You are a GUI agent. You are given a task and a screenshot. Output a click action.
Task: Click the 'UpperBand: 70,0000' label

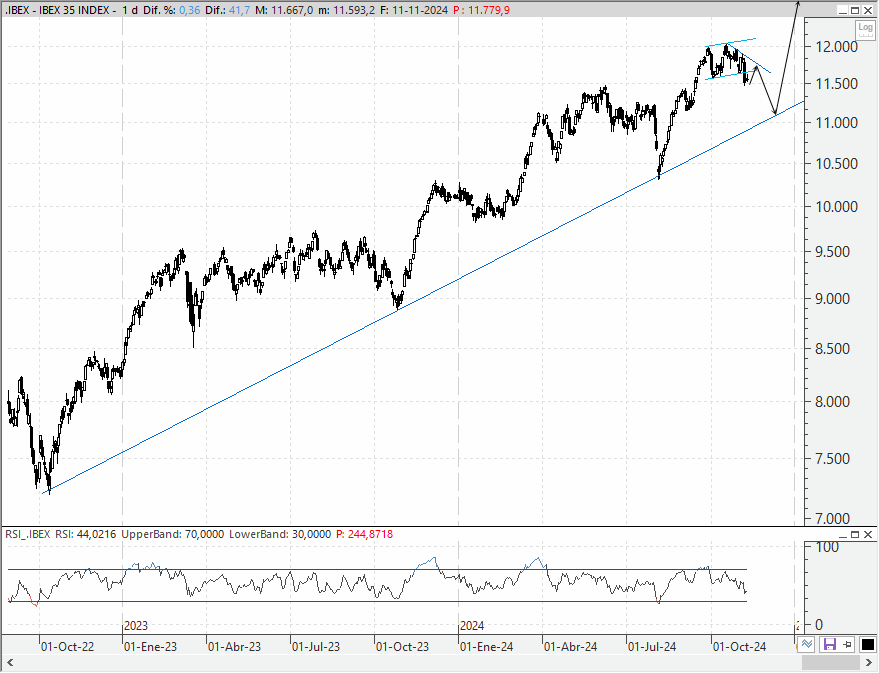click(x=173, y=534)
